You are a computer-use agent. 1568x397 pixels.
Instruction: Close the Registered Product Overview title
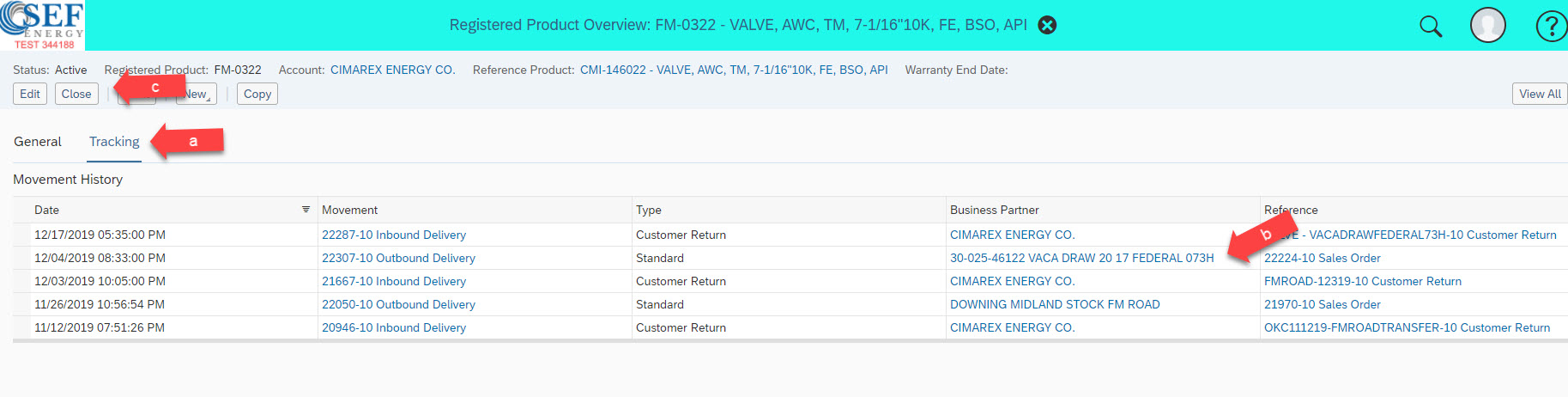(1047, 25)
